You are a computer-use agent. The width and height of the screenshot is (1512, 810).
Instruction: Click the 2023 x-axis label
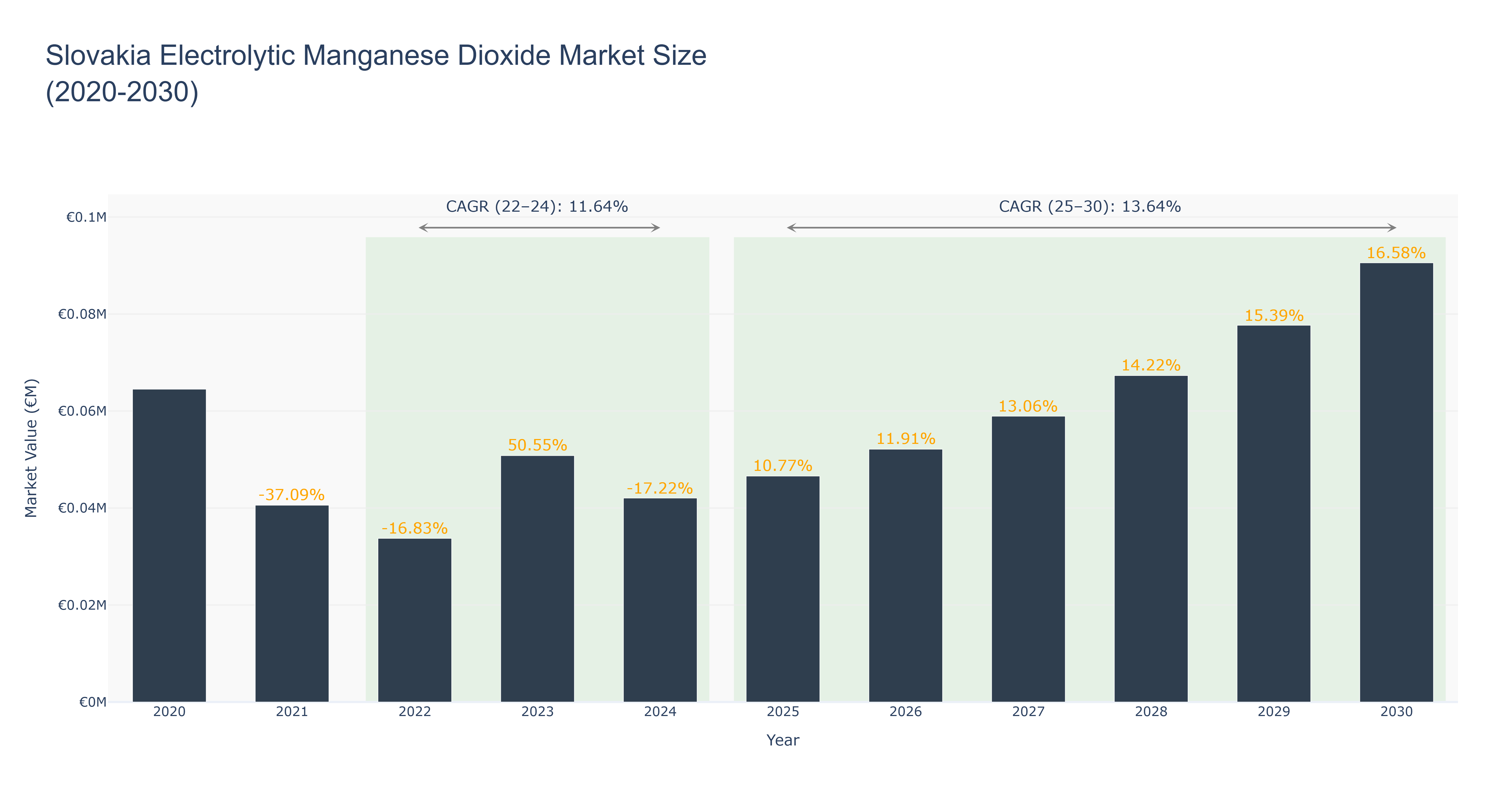(537, 712)
